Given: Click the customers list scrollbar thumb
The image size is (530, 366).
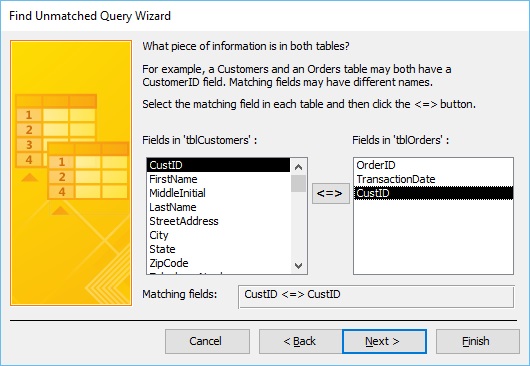Looking at the screenshot, I should [x=298, y=183].
